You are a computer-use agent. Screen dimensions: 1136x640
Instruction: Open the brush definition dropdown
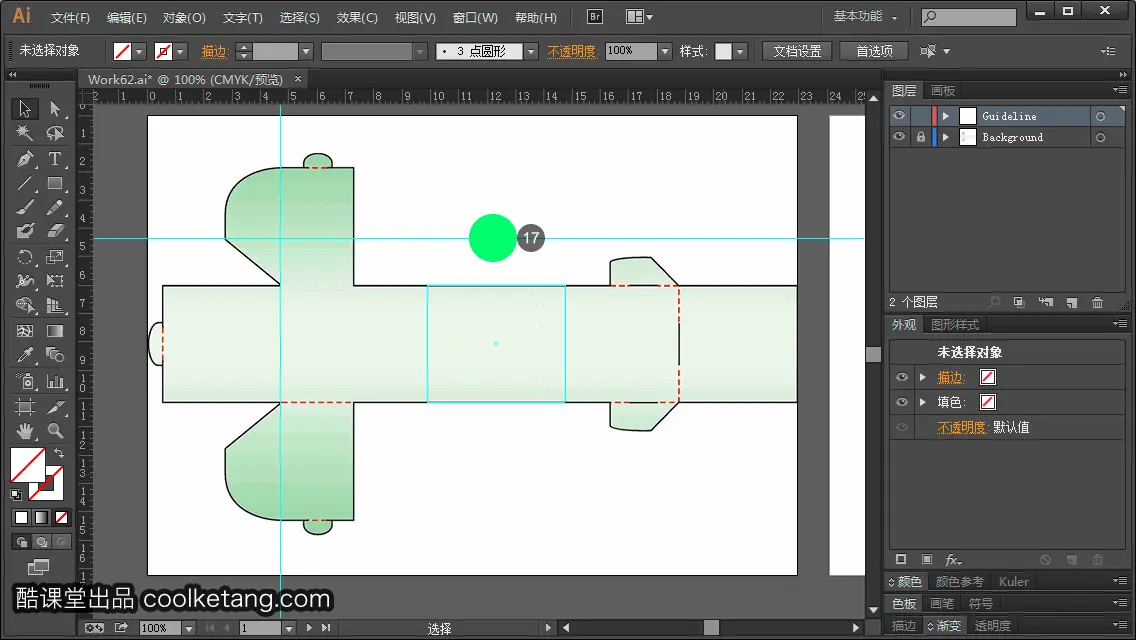pos(531,51)
